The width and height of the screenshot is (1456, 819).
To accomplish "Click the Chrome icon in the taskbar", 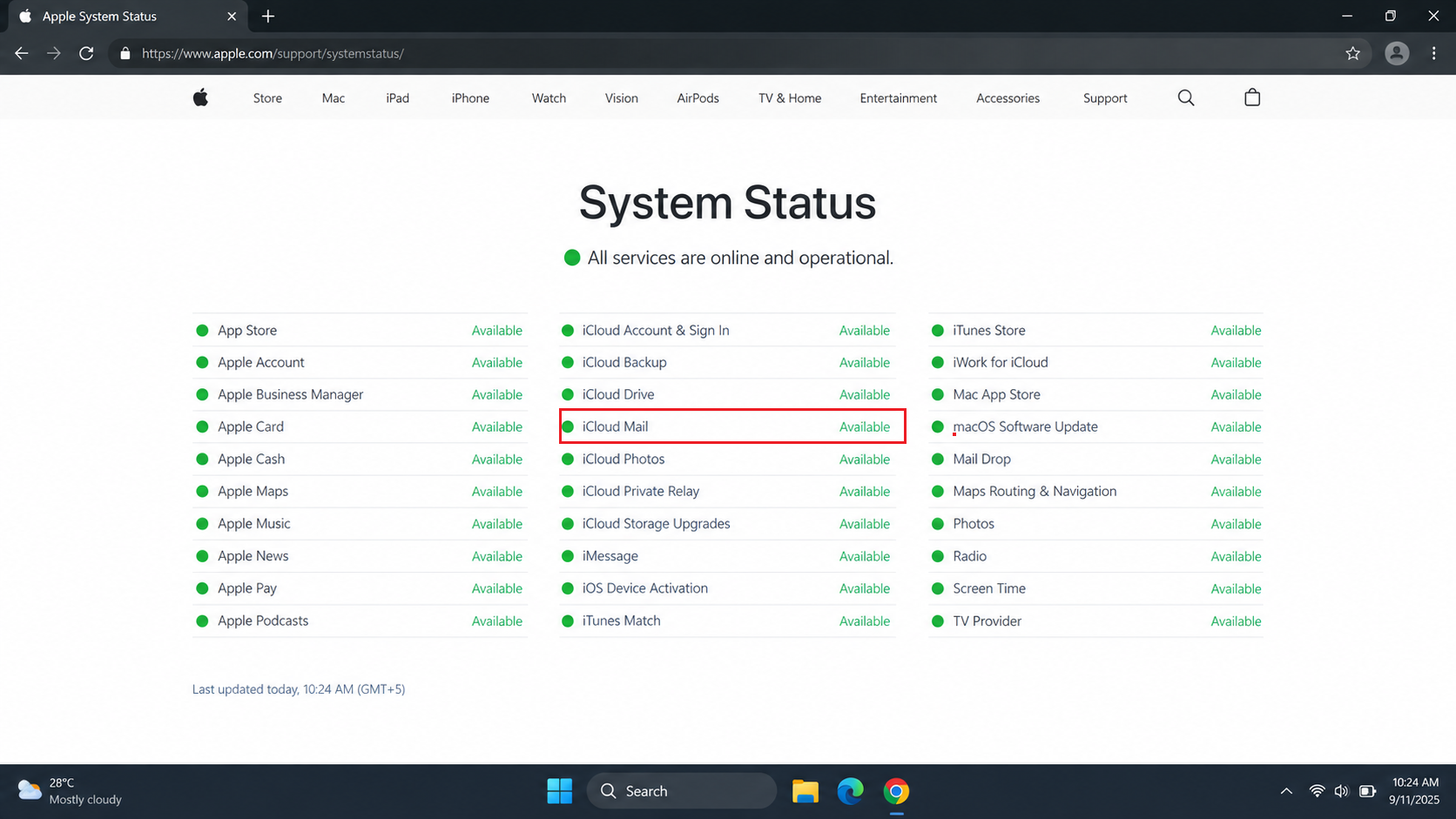I will click(x=896, y=791).
